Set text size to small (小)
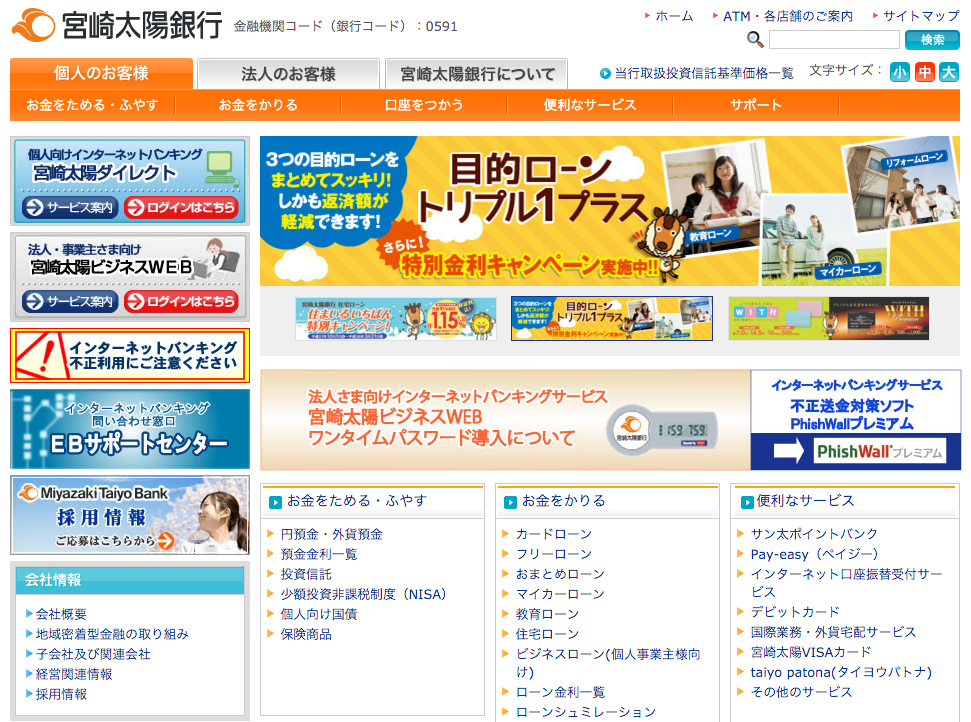 (x=899, y=72)
